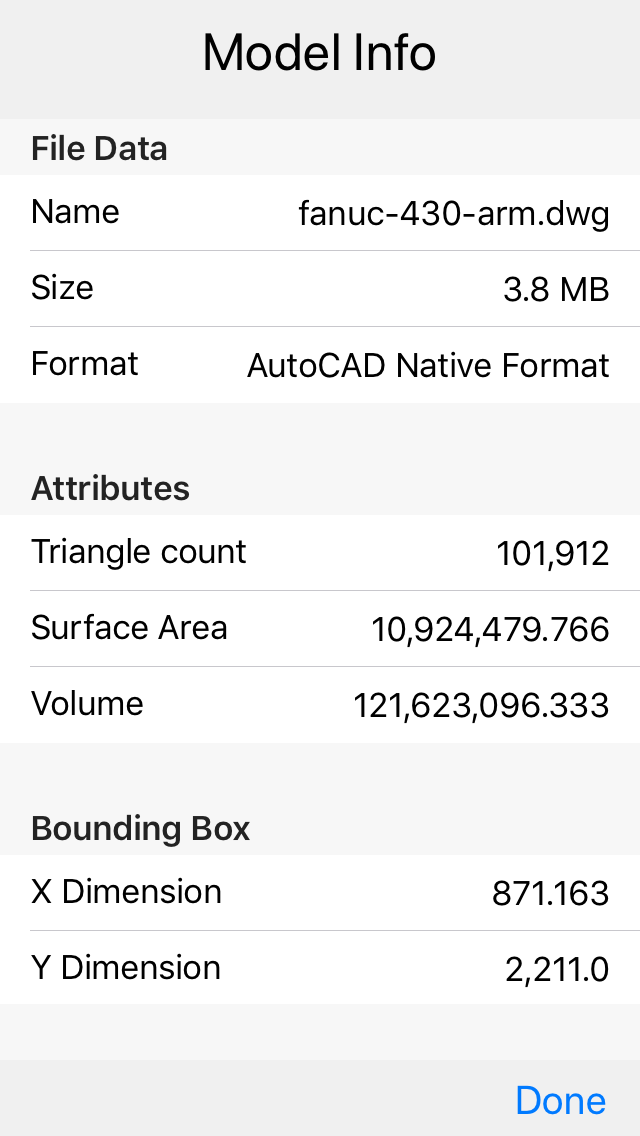Click the Bounding Box section header

coord(141,828)
